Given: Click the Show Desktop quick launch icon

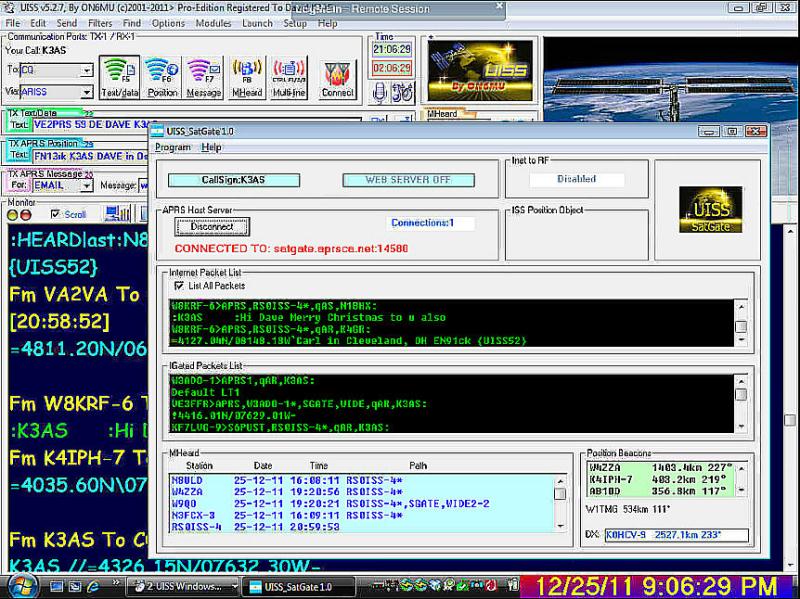Looking at the screenshot, I should (57, 586).
